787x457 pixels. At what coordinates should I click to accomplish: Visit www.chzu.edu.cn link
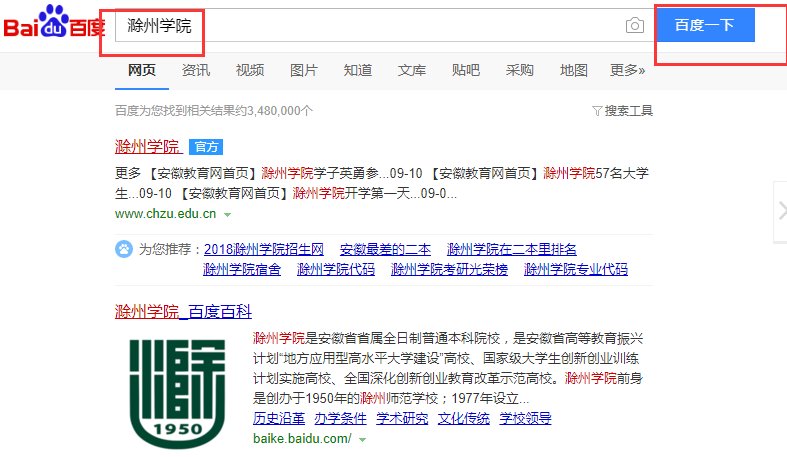tap(166, 214)
